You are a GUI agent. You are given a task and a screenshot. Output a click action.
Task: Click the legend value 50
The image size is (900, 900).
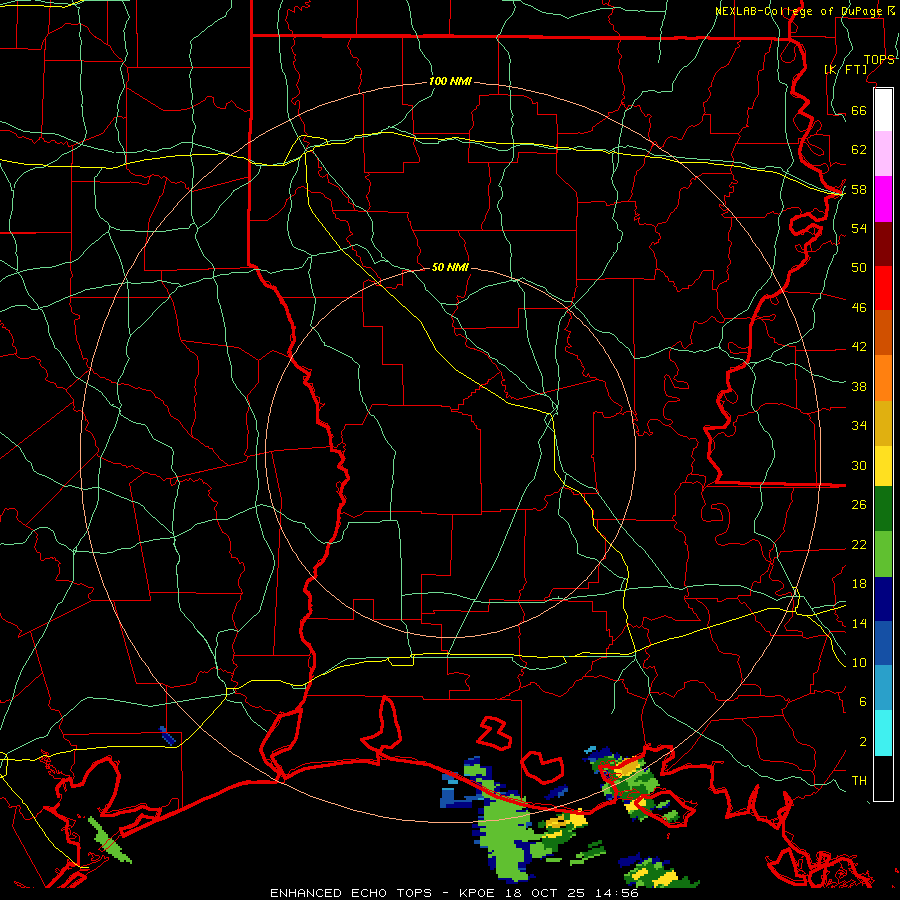click(859, 267)
